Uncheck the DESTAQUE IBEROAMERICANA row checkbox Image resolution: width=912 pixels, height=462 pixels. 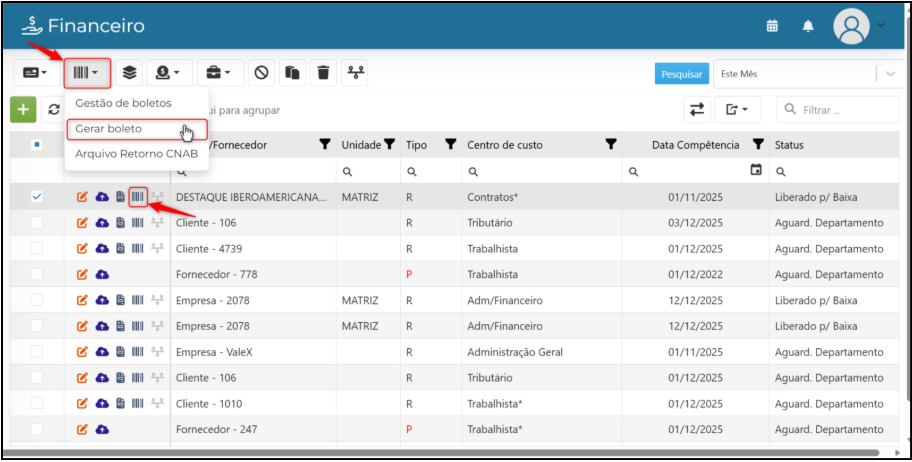37,197
